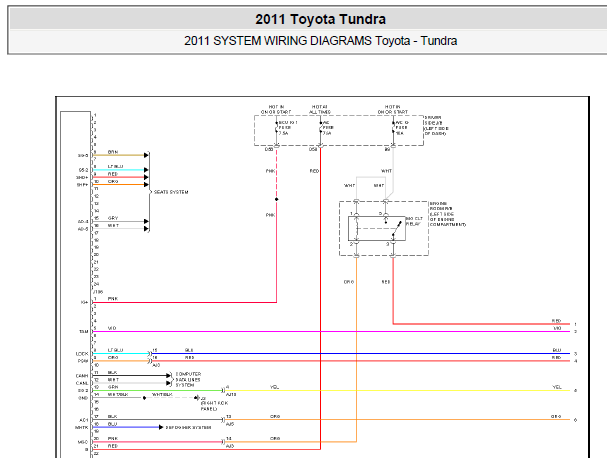Click '2011 SYSTEM WIRING DIAGRAMS Toyota - Tundra' subtitle
Viewport: 607px width, 458px height.
(x=320, y=41)
